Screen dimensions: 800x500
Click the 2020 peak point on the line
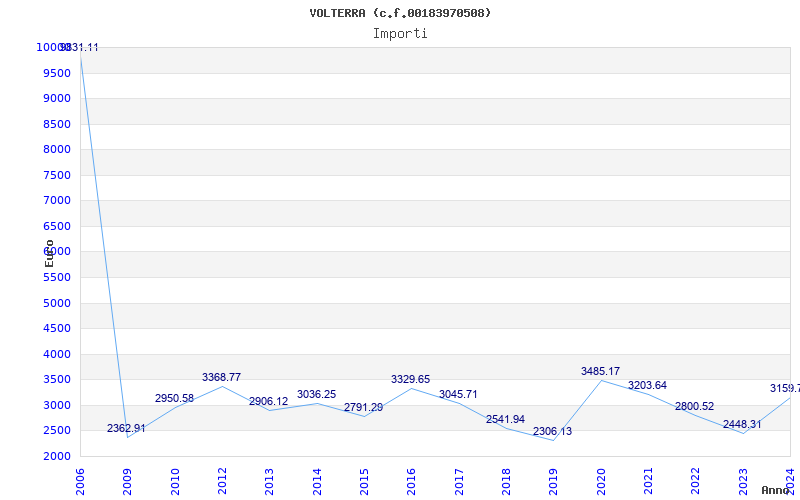pos(601,380)
